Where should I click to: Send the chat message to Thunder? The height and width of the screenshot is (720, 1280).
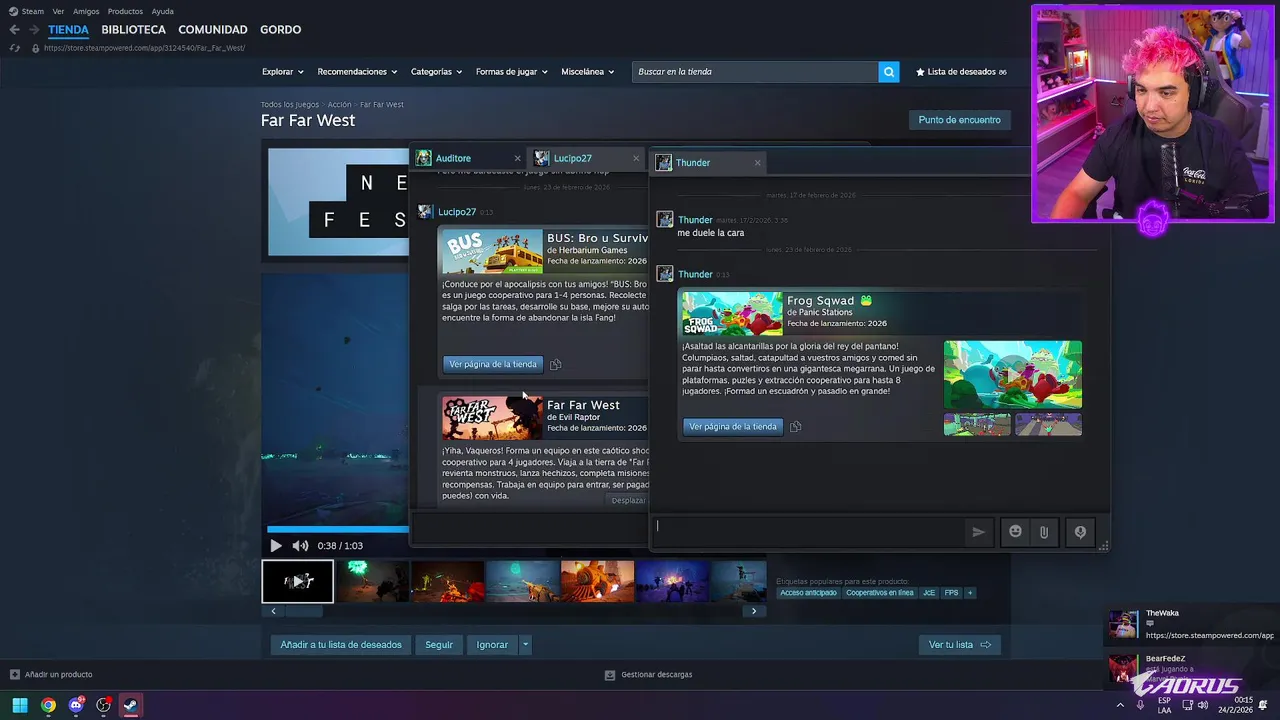pyautogui.click(x=978, y=532)
